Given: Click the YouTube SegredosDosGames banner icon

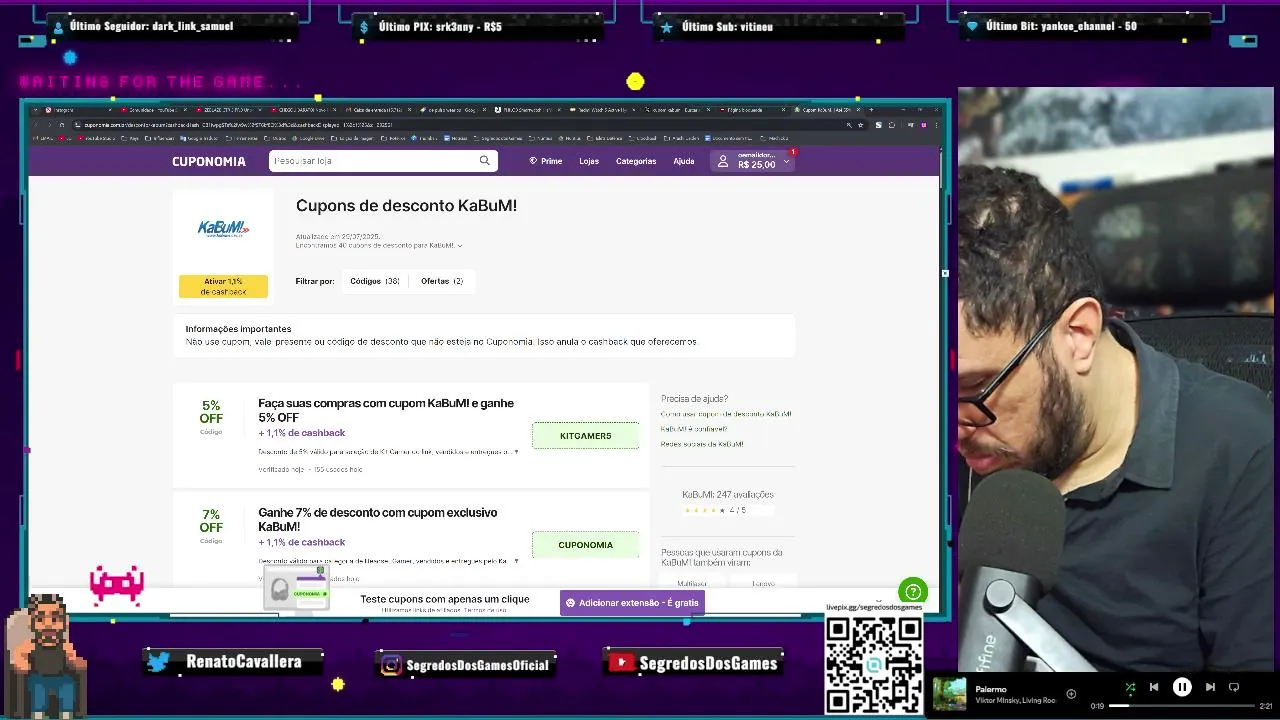Looking at the screenshot, I should 622,662.
